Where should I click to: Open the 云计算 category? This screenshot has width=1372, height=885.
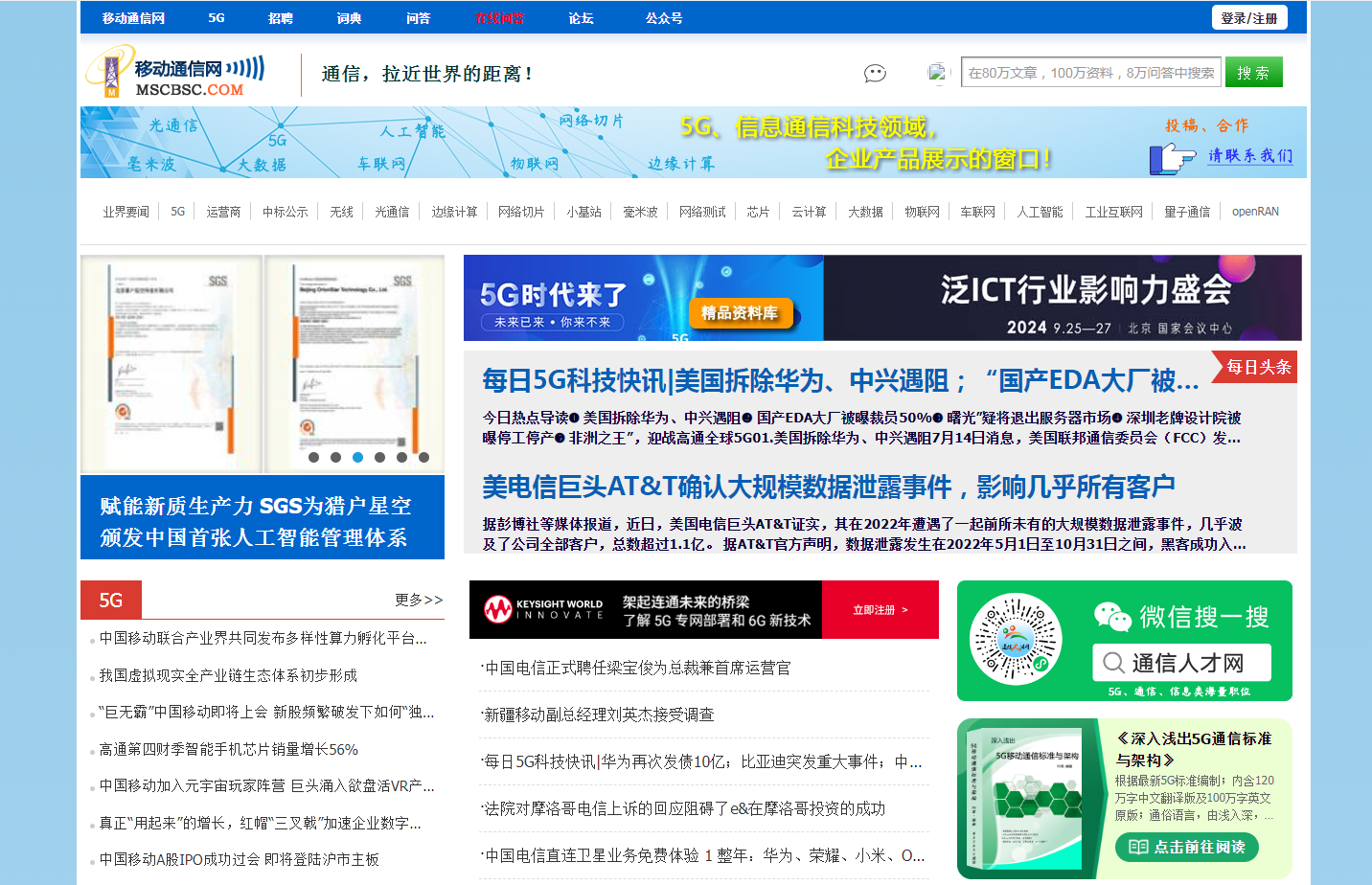(809, 212)
